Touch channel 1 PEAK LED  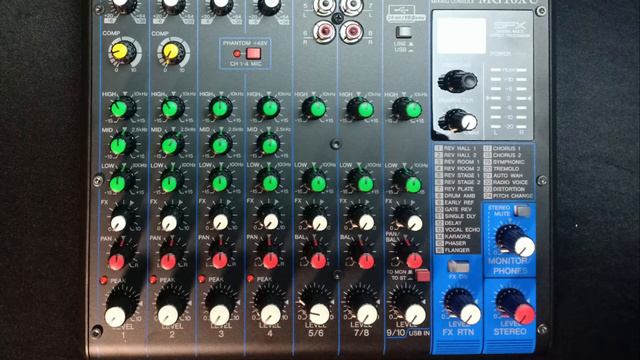click(x=104, y=280)
